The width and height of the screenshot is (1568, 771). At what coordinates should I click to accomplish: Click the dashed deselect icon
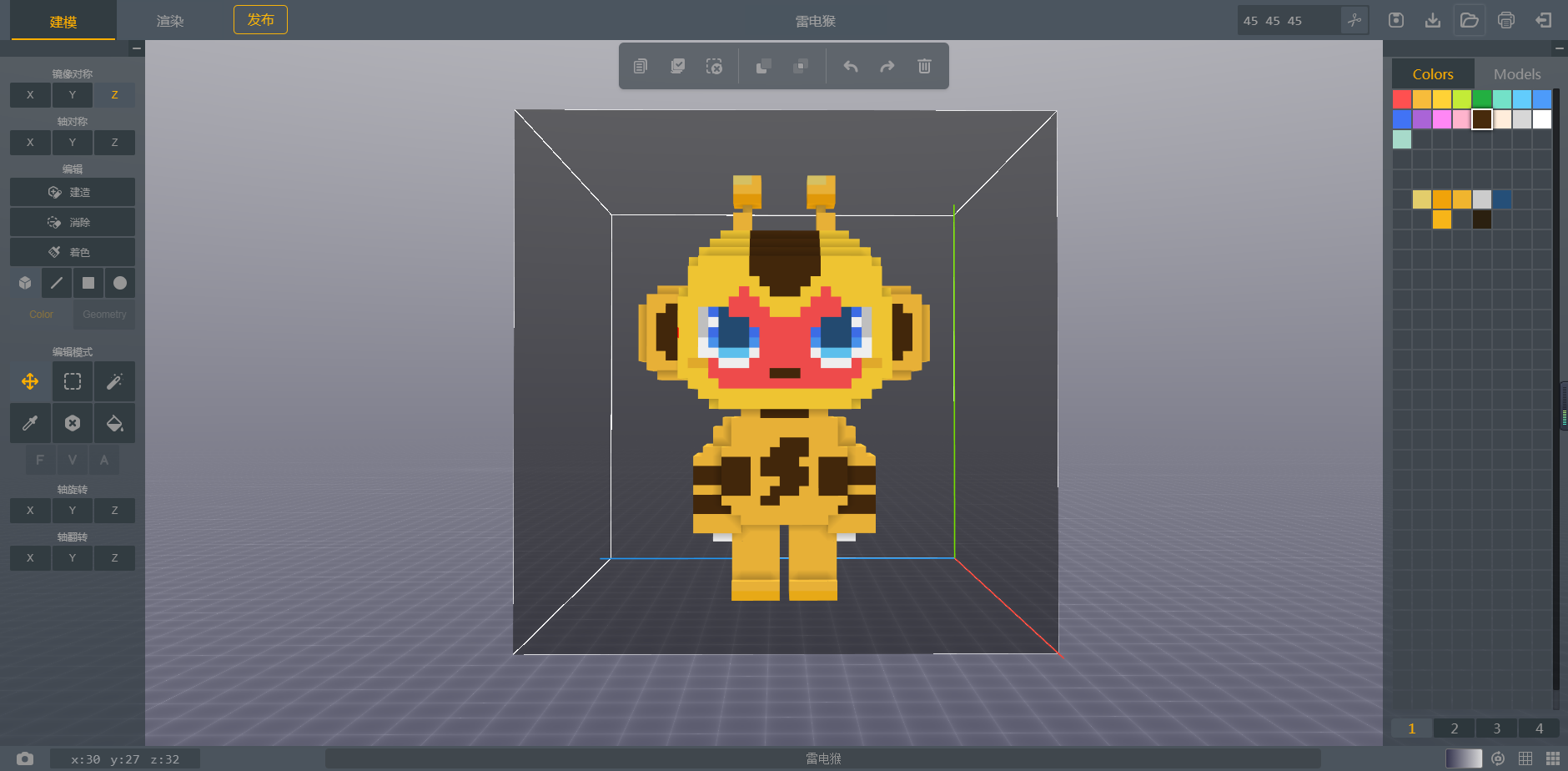[714, 66]
